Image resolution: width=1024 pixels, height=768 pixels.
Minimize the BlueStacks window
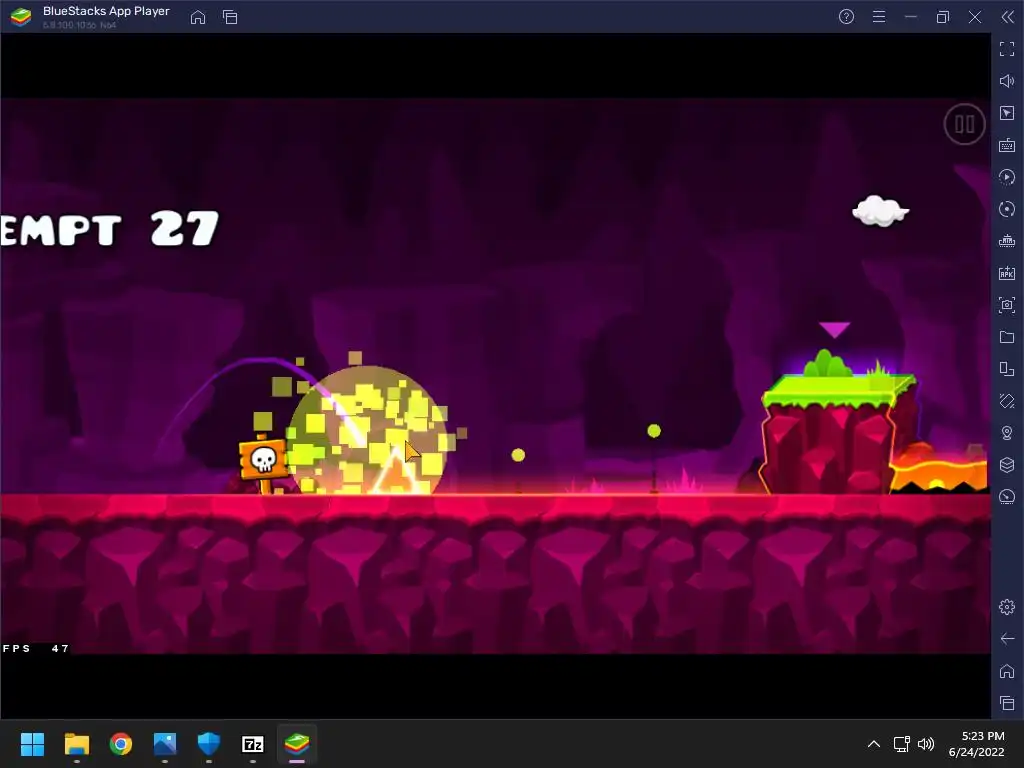[x=911, y=17]
